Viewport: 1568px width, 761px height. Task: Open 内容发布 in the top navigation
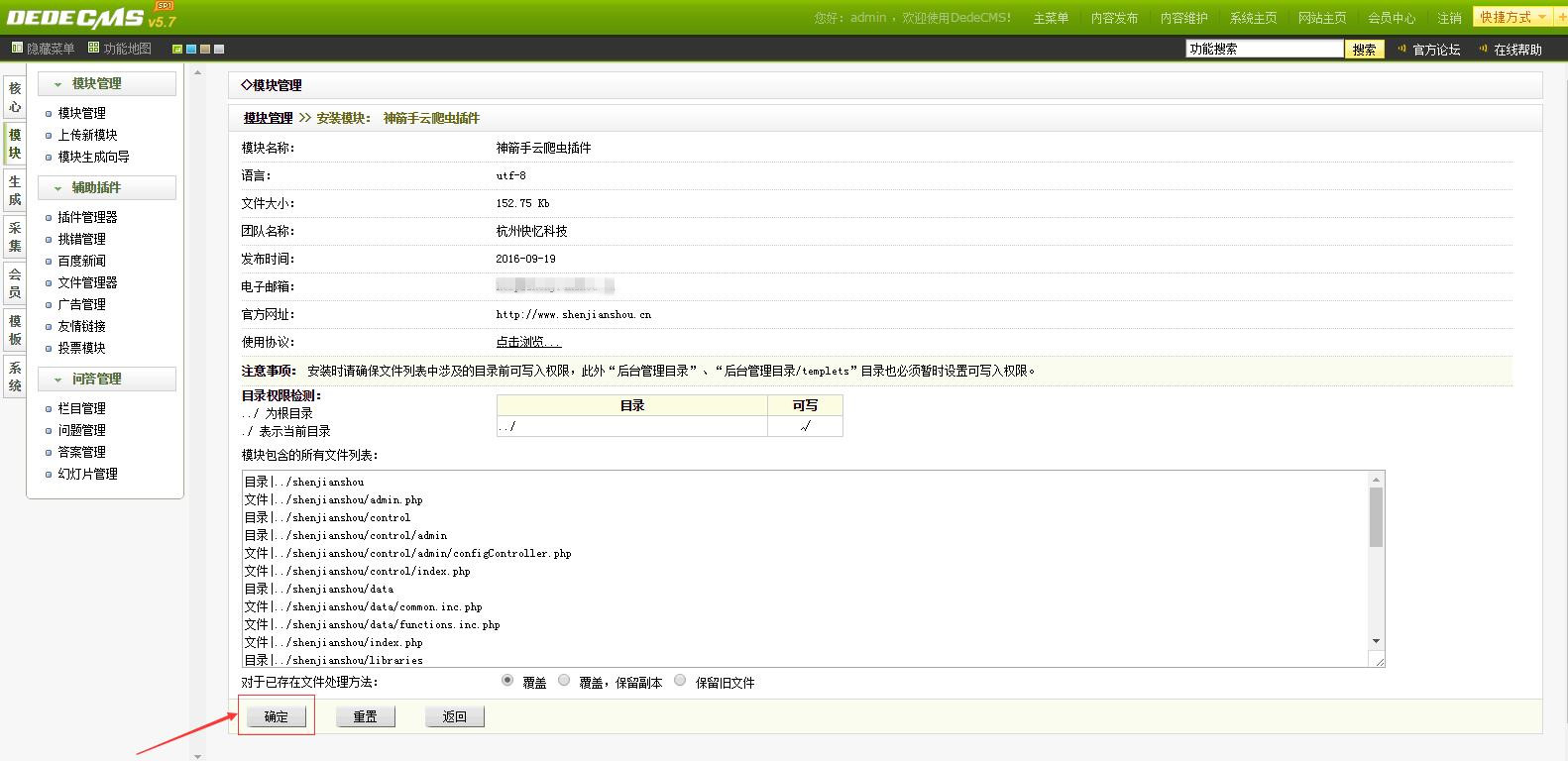pyautogui.click(x=1114, y=18)
